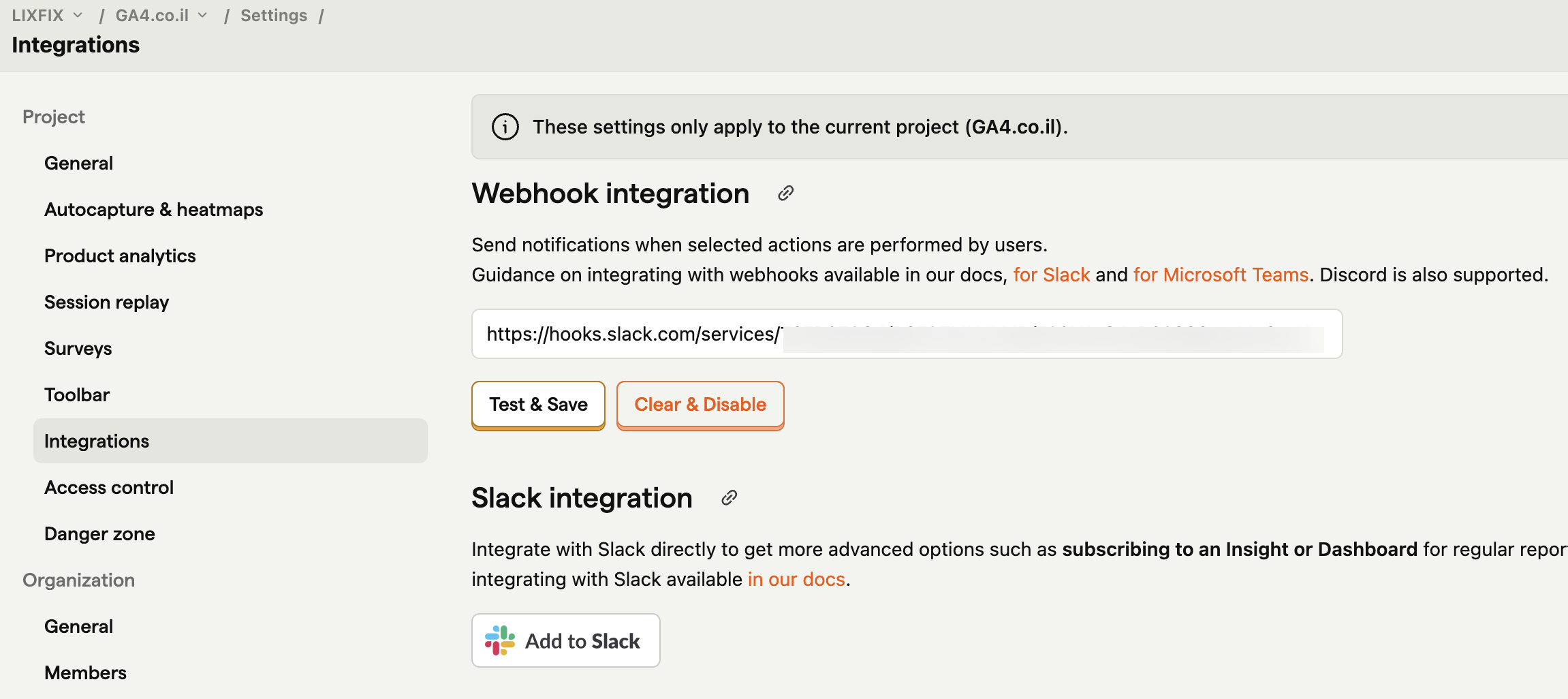
Task: Click the Slack logo on Add to Slack
Action: pos(500,640)
